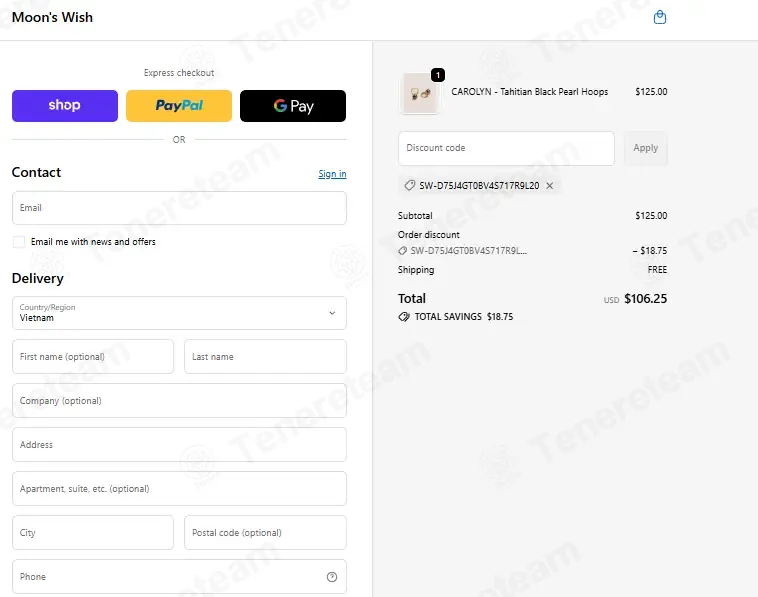Click the Postal code (optional) field
The image size is (758, 597).
point(265,533)
